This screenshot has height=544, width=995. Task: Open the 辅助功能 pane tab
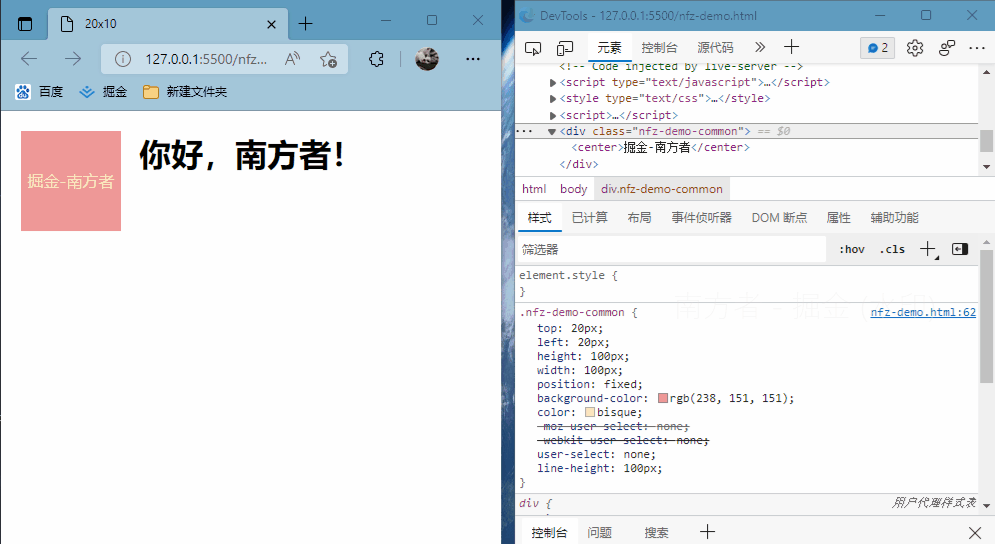tap(894, 218)
